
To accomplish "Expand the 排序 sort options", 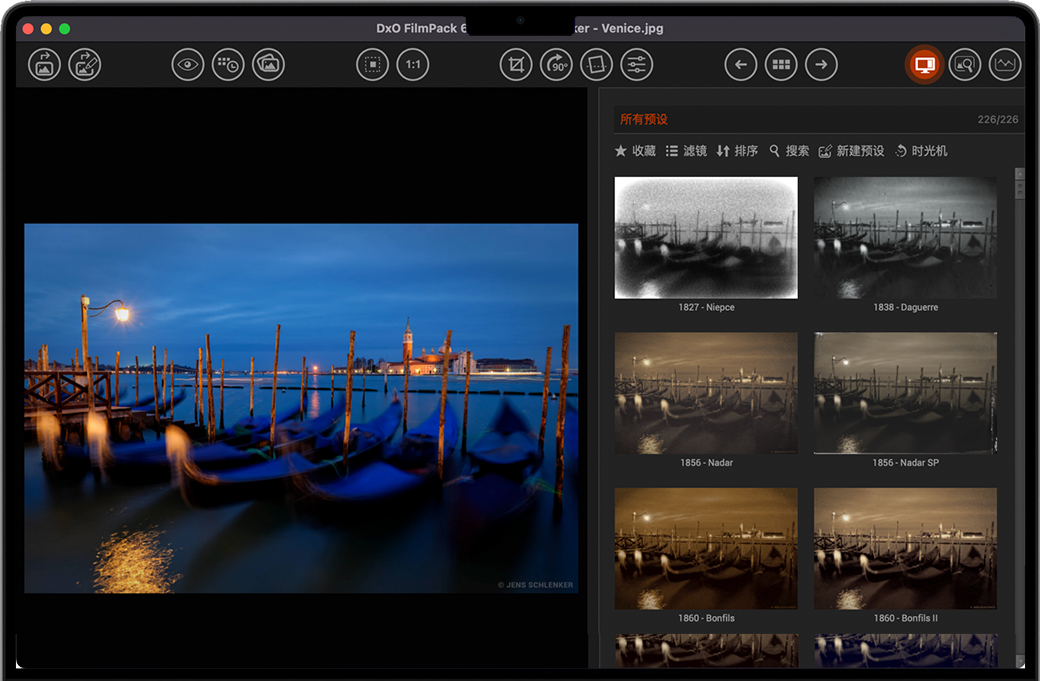I will point(737,151).
